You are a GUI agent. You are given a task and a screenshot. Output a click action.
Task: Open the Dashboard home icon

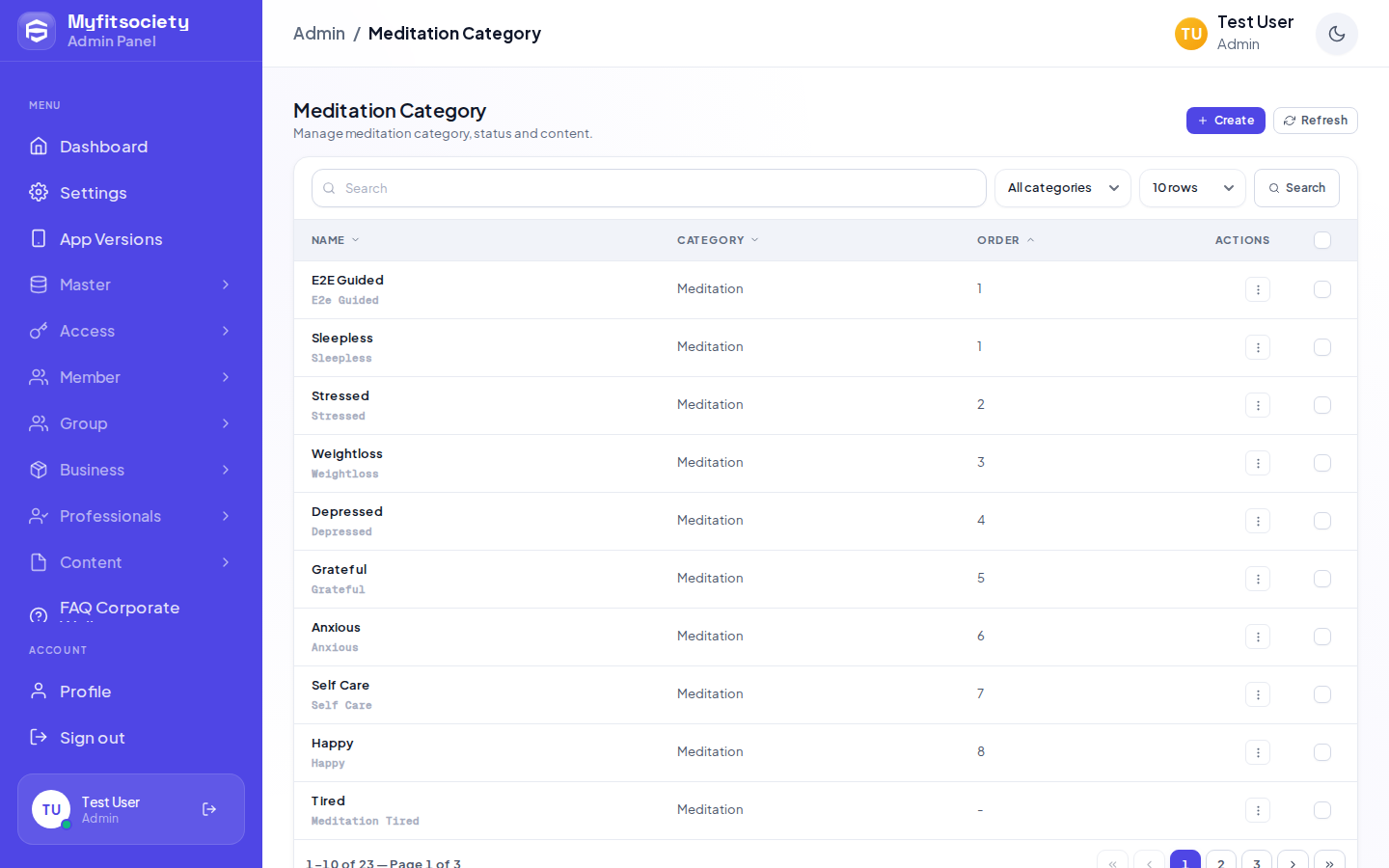39,146
